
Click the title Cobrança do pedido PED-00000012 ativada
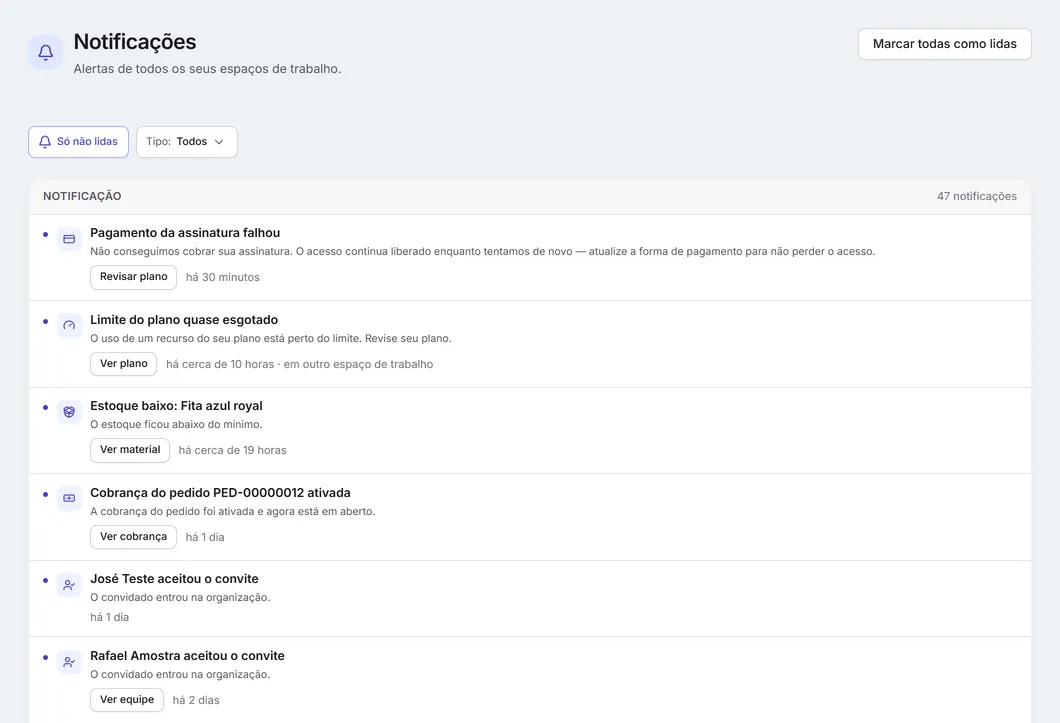220,493
